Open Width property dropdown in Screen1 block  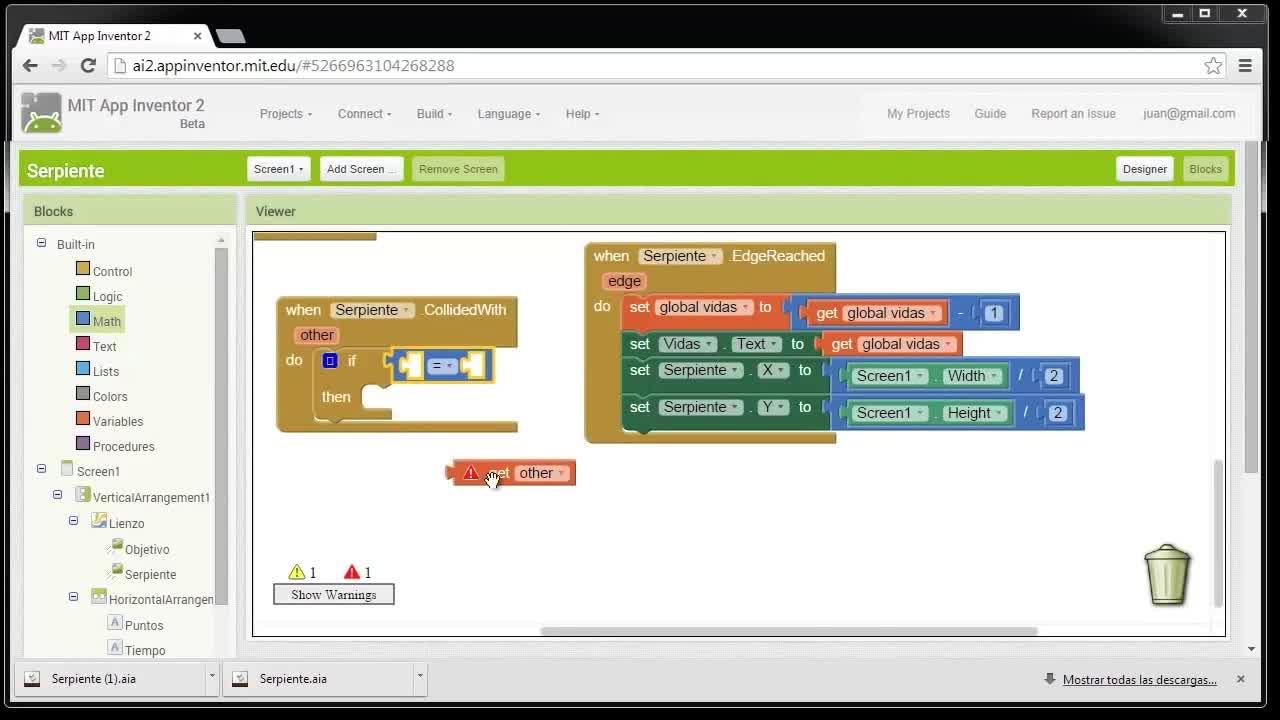click(x=974, y=376)
